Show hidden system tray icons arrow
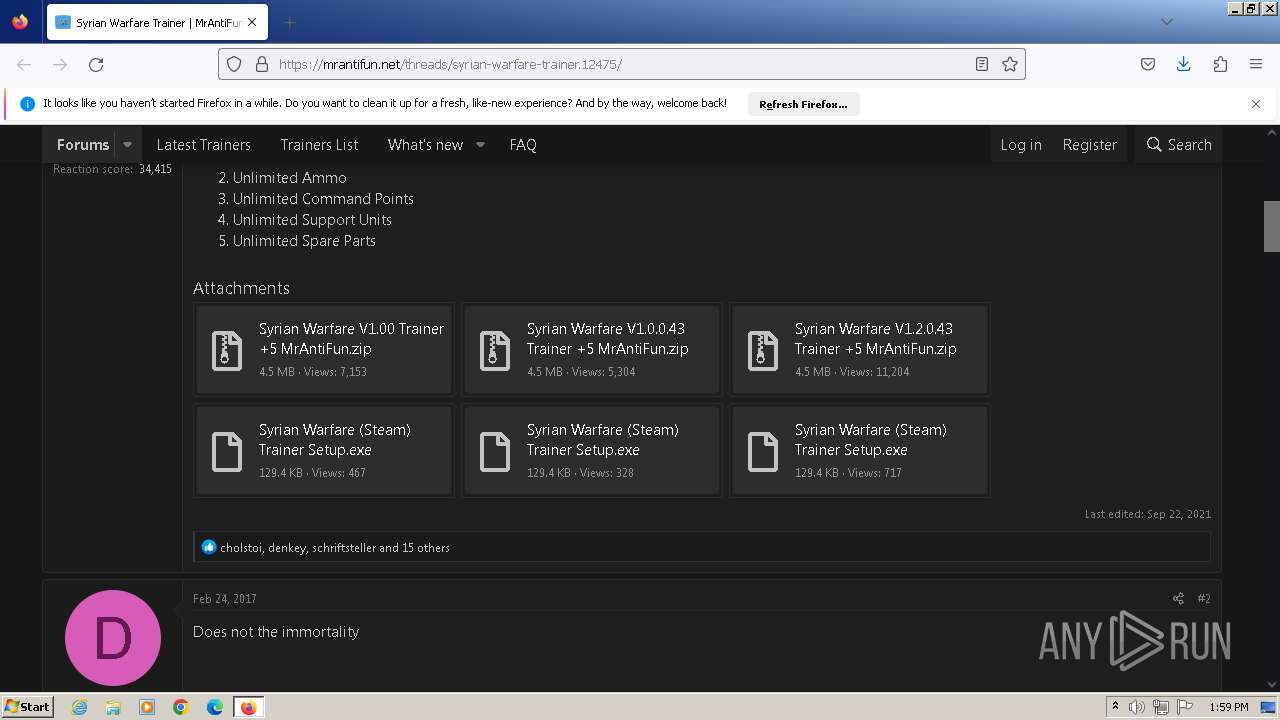1280x720 pixels. pos(1115,707)
